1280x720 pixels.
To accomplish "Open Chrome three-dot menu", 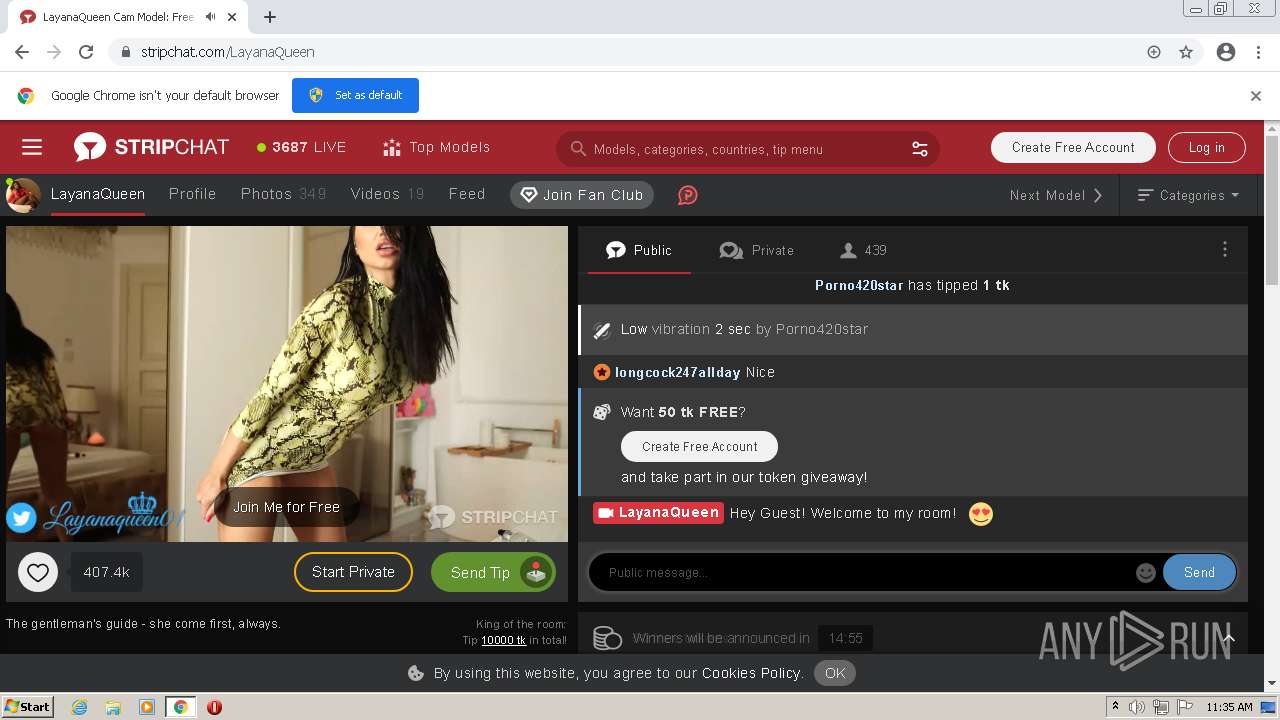I will click(x=1258, y=52).
